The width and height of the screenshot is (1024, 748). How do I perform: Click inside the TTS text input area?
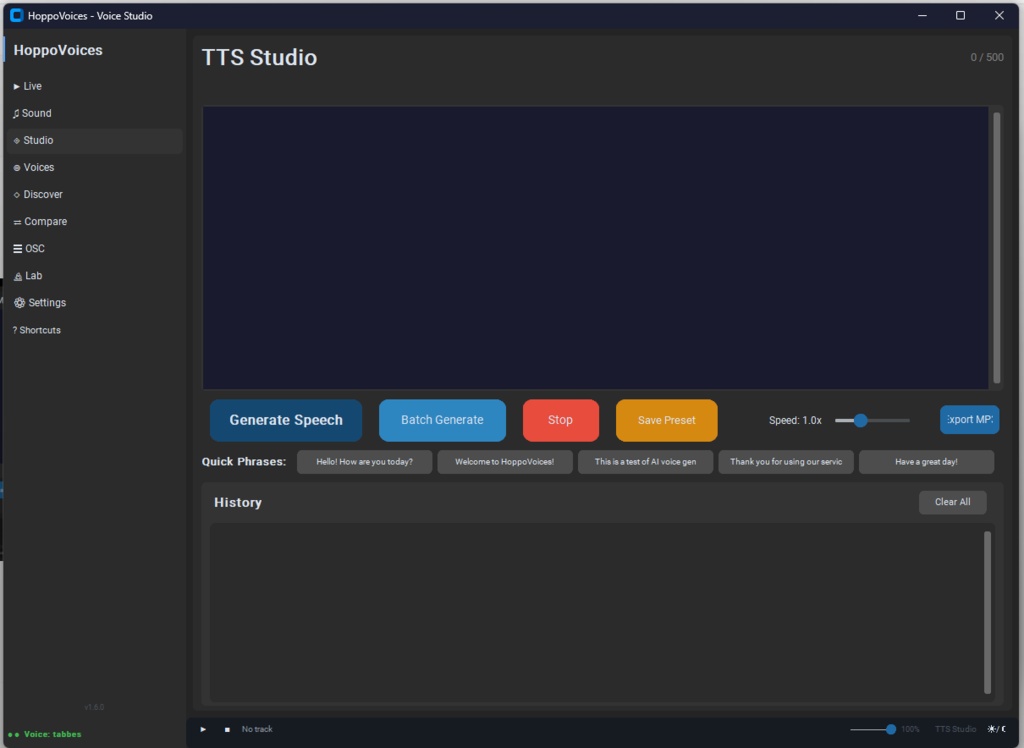click(x=595, y=248)
